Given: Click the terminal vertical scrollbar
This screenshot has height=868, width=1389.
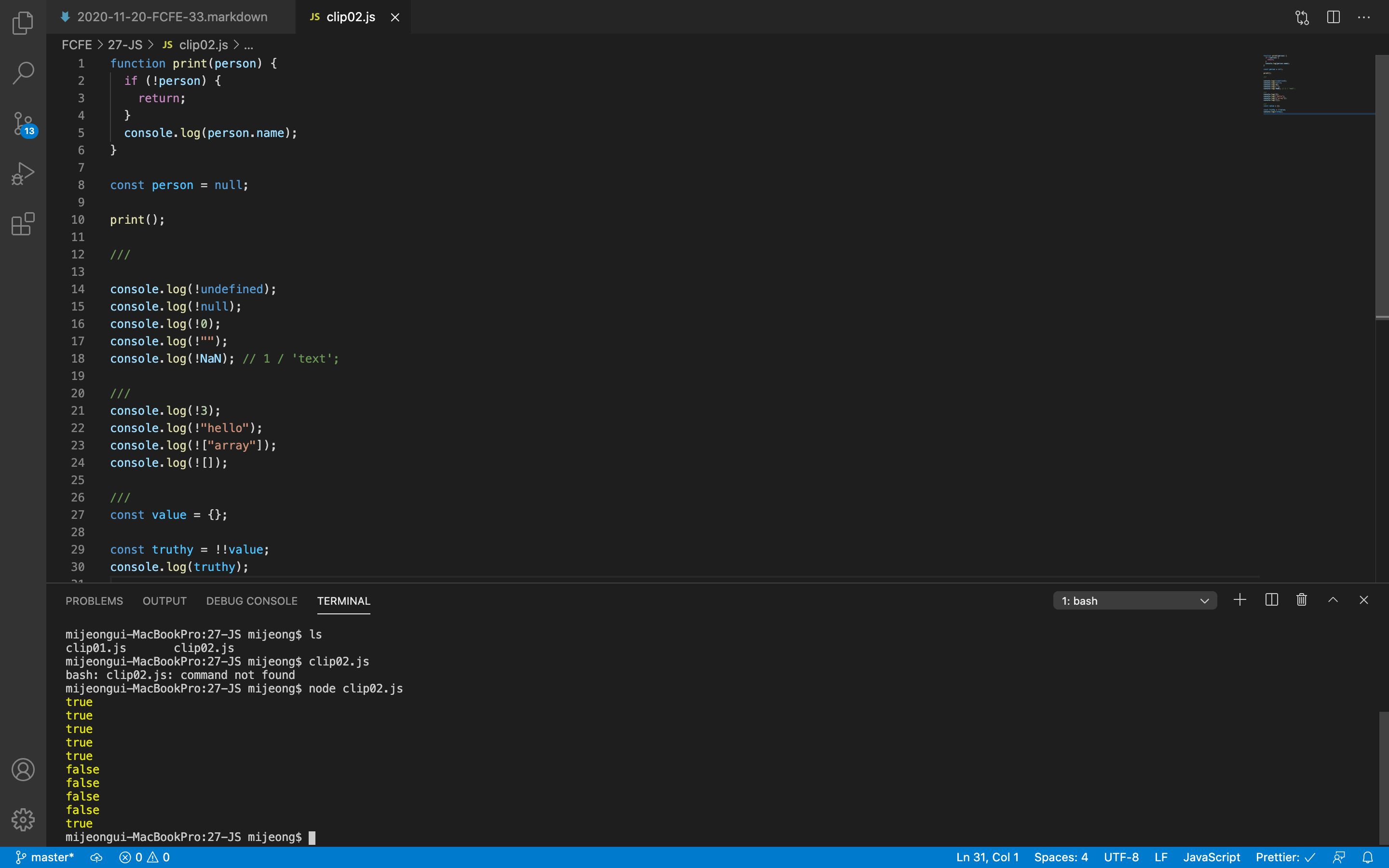Looking at the screenshot, I should pos(1384,778).
